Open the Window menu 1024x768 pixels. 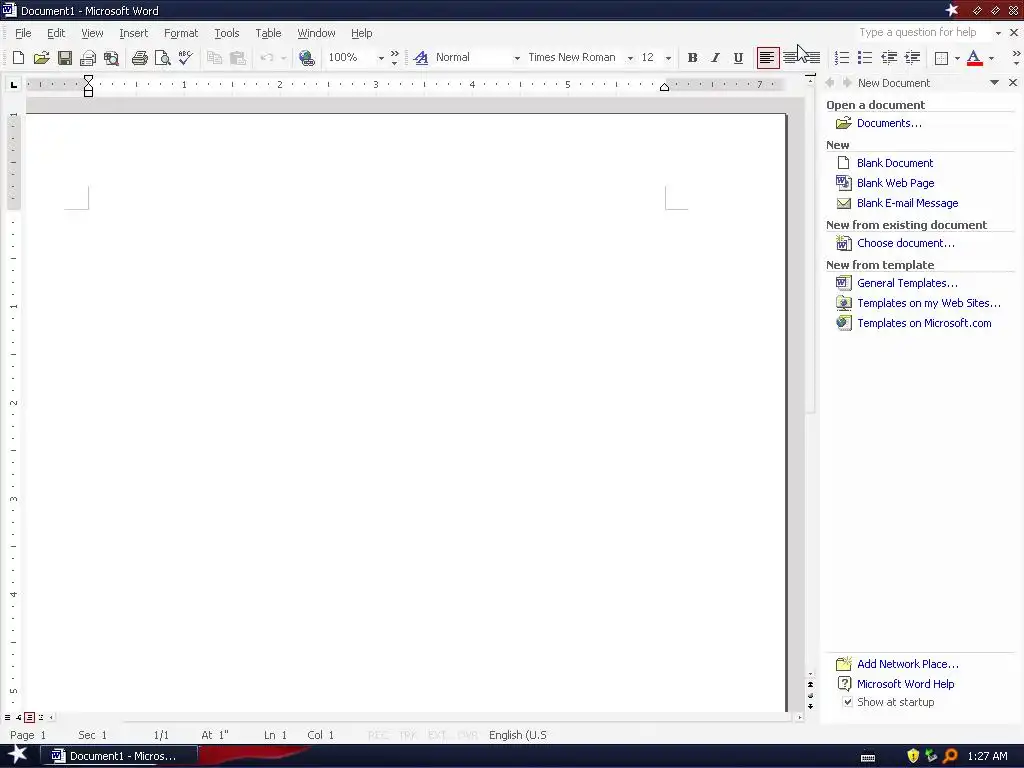pos(316,33)
